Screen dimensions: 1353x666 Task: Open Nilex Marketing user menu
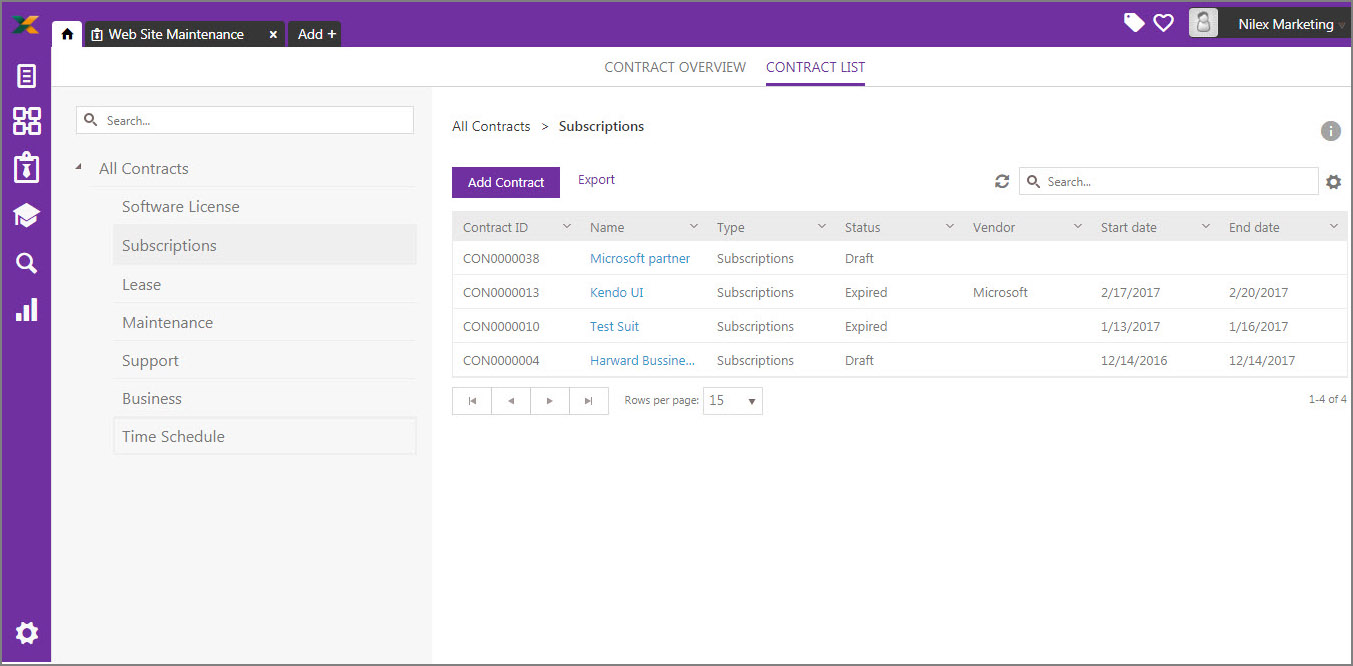(x=1286, y=24)
